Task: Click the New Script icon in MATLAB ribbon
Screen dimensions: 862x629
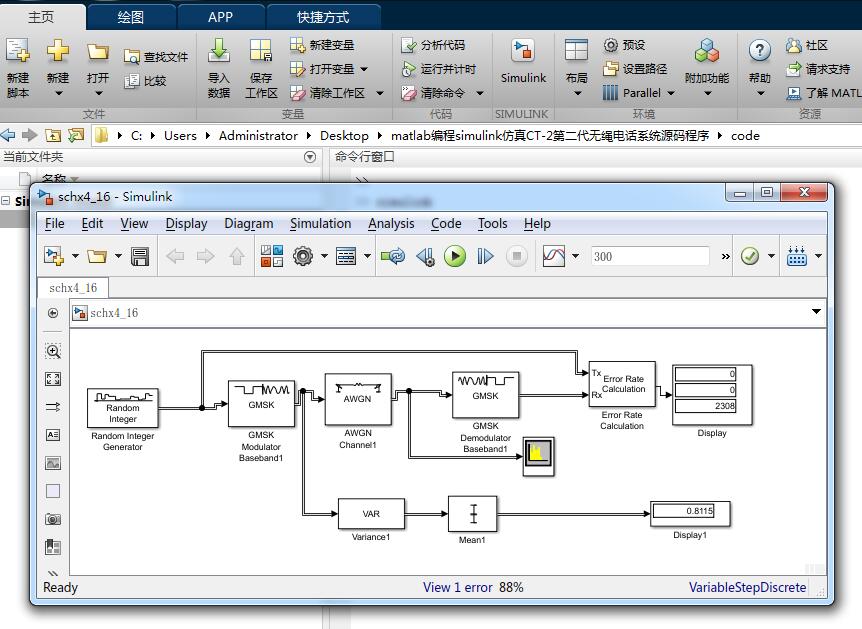Action: [x=18, y=68]
